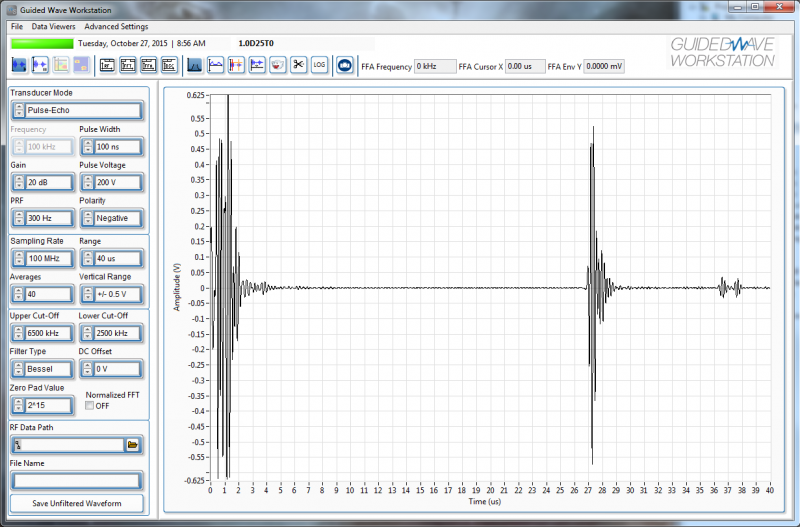Open the Data Viewers menu
Viewport: 800px width, 527px height.
click(53, 25)
